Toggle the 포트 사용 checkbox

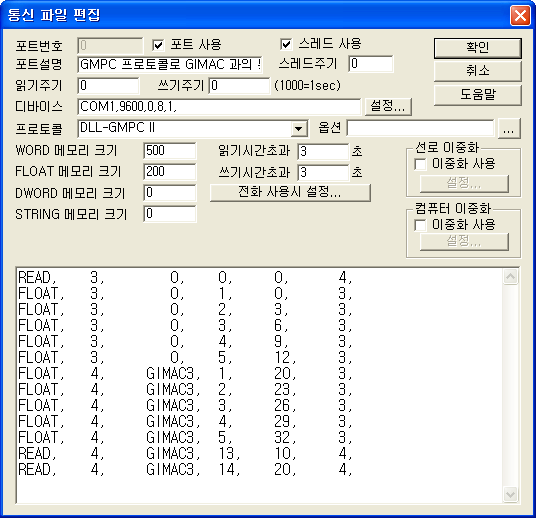158,45
